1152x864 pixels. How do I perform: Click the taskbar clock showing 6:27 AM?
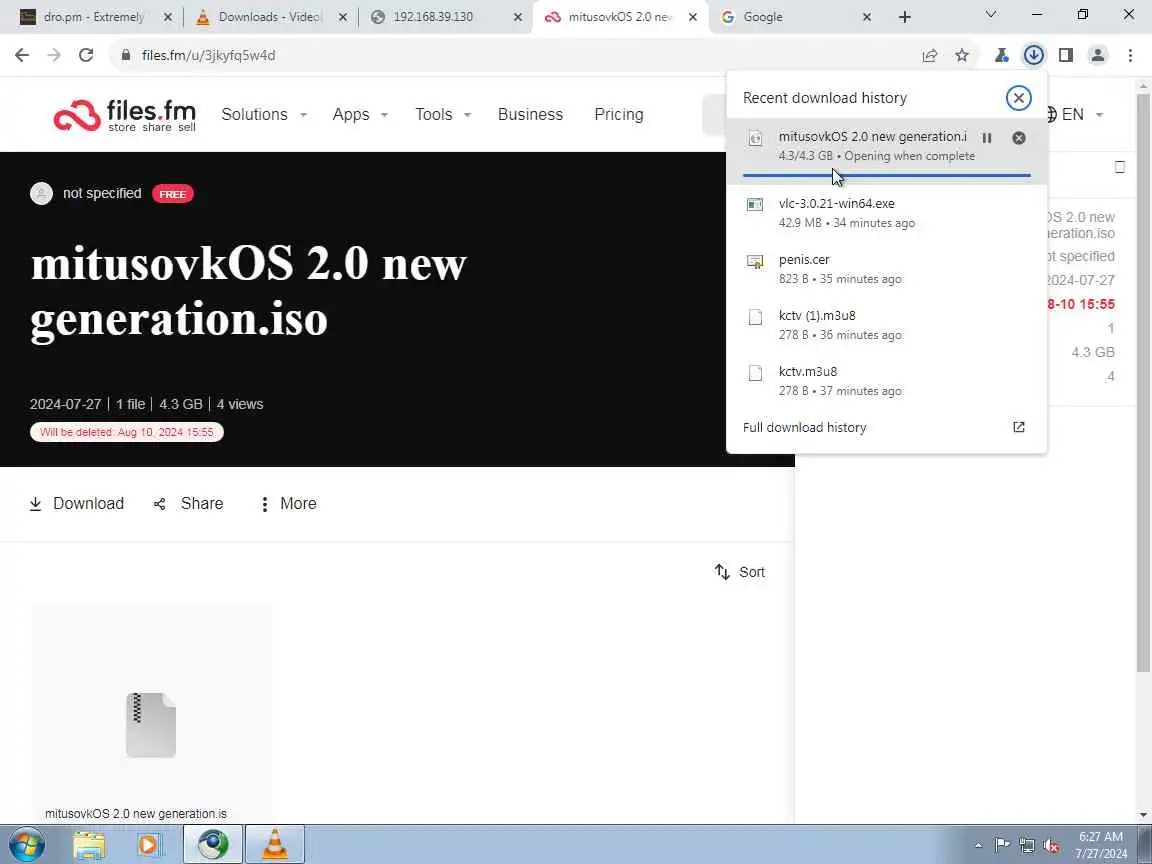(1101, 845)
